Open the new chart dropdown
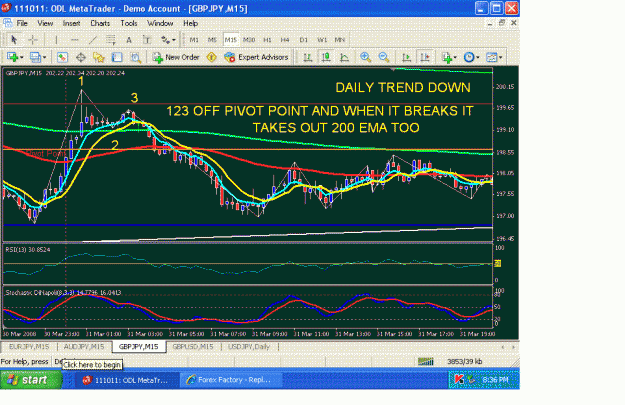625x405 pixels. coord(15,57)
